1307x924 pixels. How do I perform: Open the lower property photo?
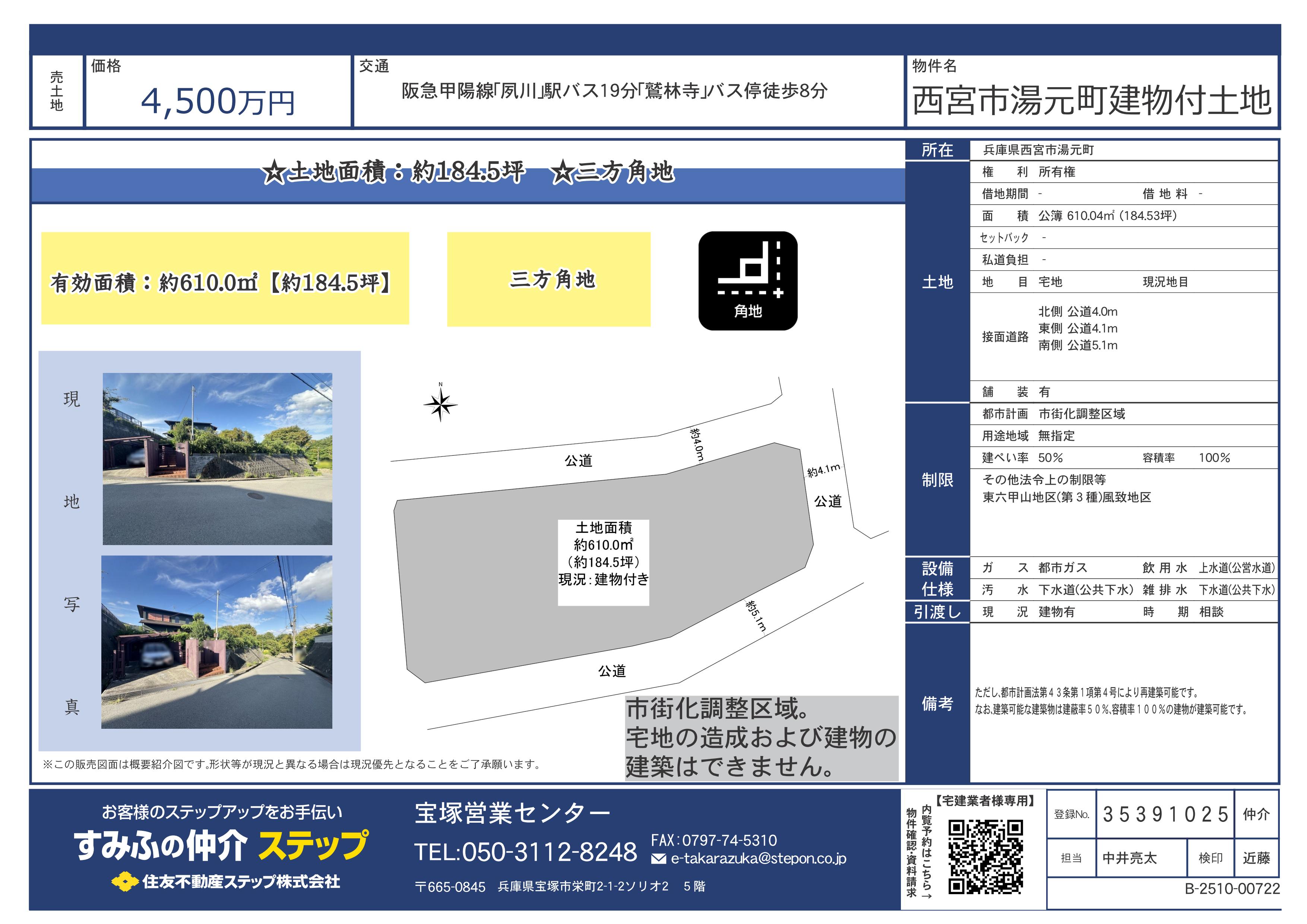216,642
